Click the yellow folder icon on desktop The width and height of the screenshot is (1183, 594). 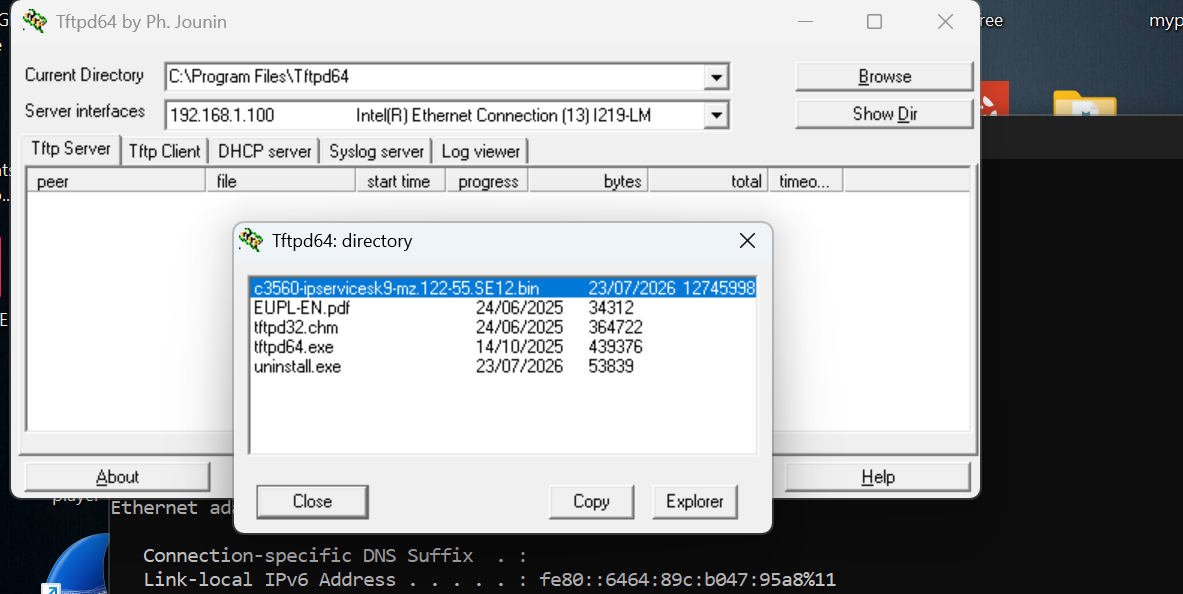point(1084,103)
